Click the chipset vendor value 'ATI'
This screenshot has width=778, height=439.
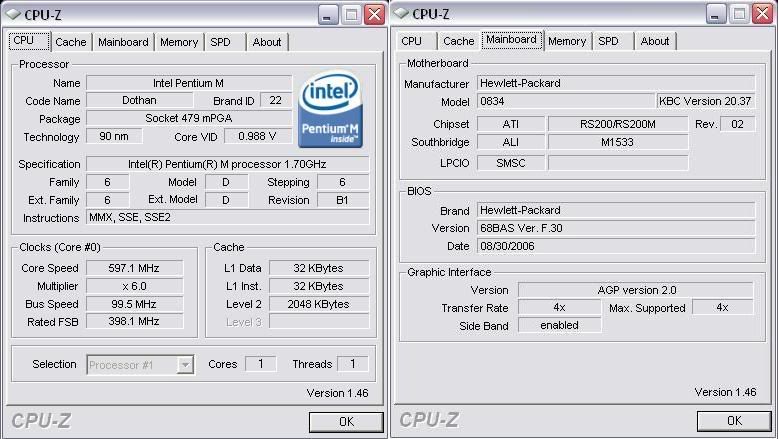(511, 124)
